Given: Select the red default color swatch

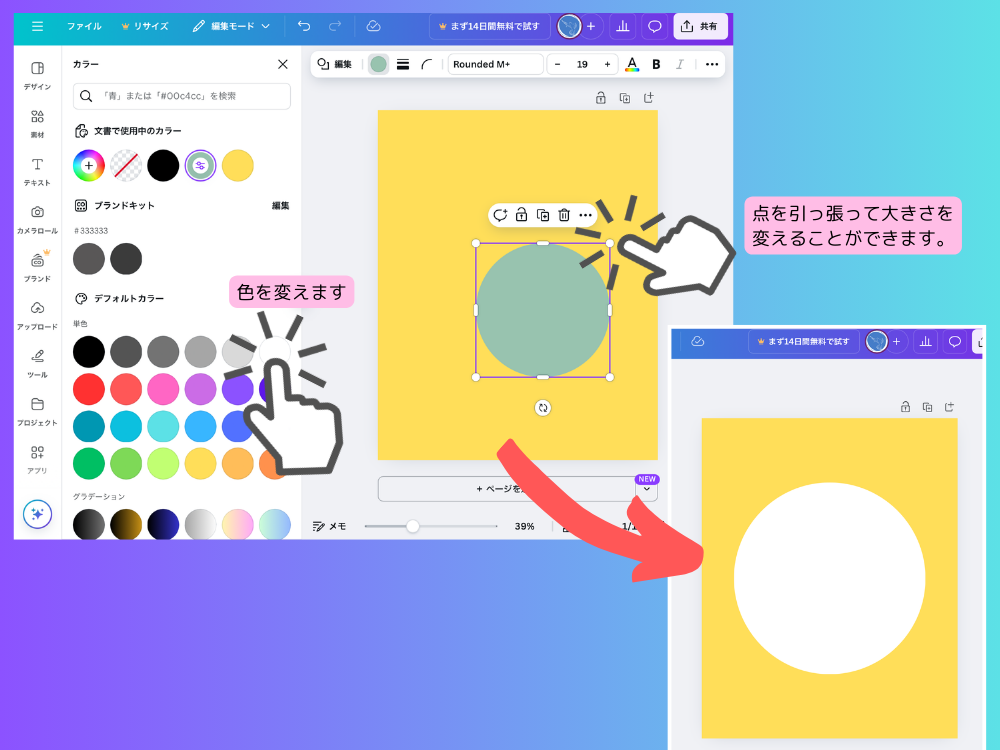Looking at the screenshot, I should [x=89, y=388].
